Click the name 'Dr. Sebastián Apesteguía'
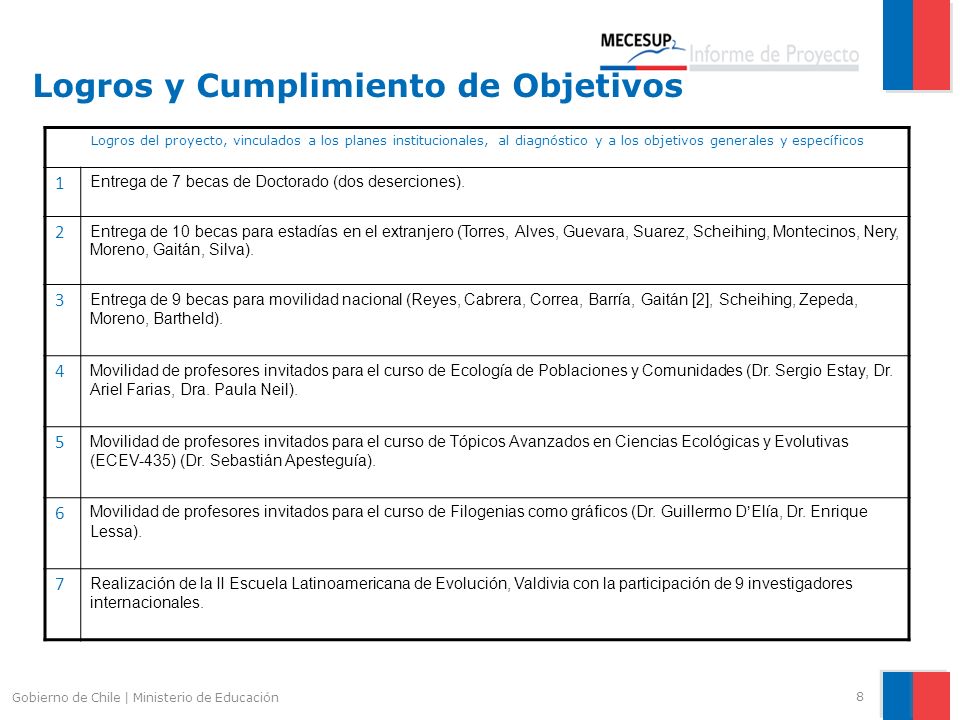 pyautogui.click(x=278, y=461)
